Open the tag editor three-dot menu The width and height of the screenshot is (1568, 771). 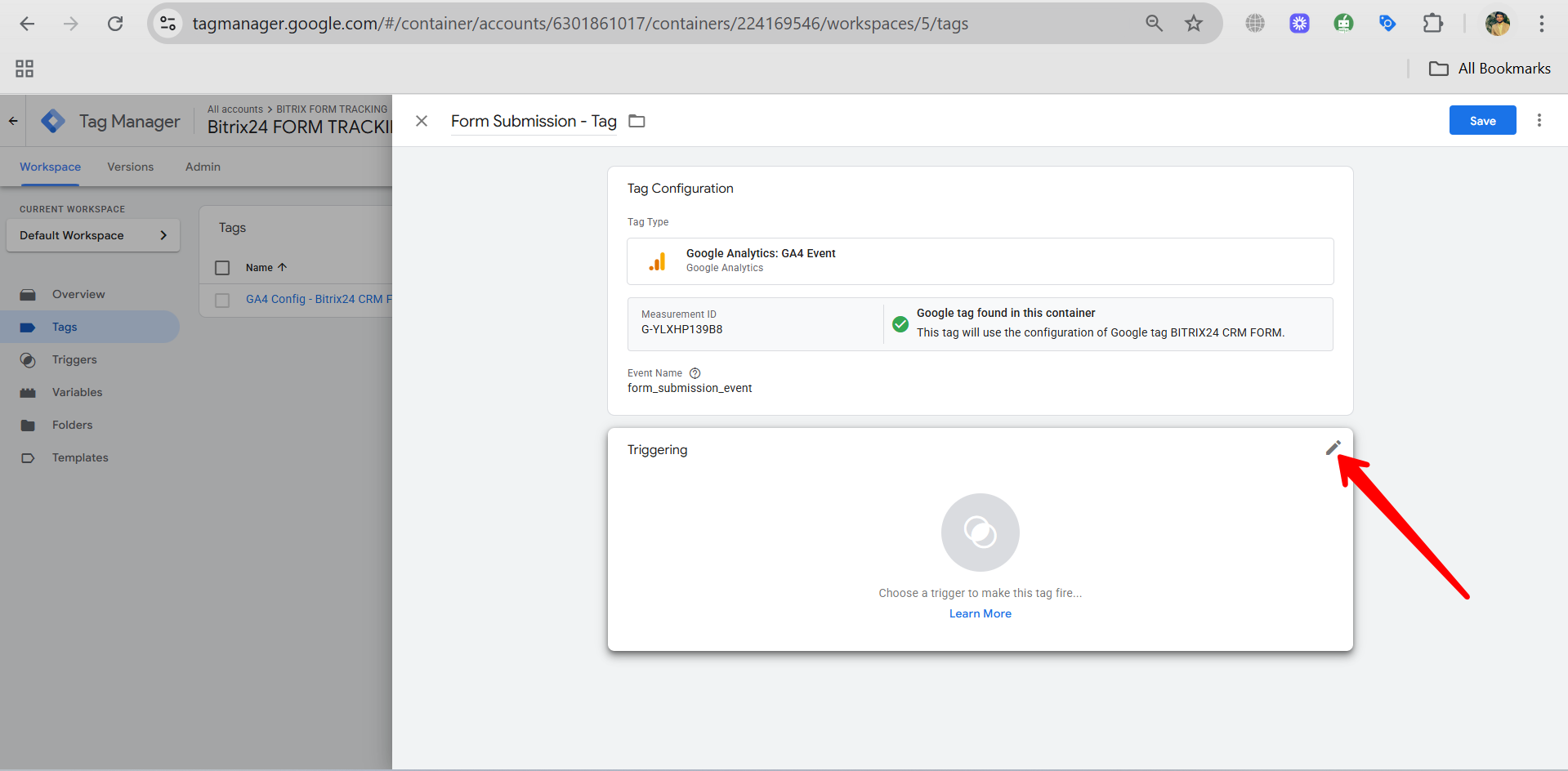(x=1539, y=120)
